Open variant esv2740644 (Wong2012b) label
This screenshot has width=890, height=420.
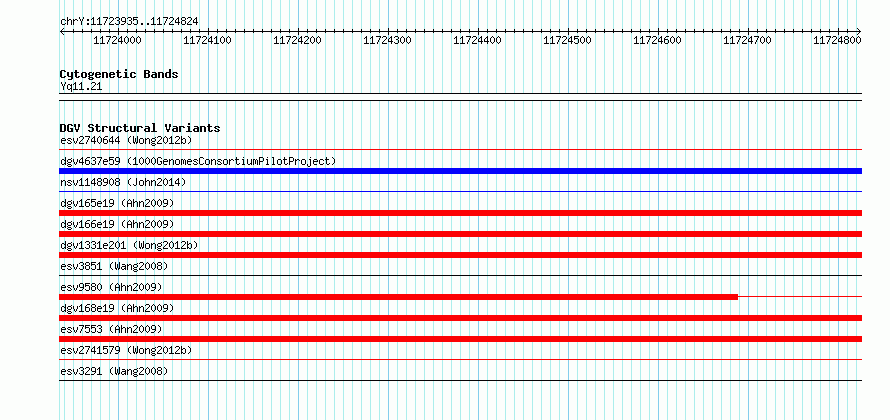tap(126, 140)
